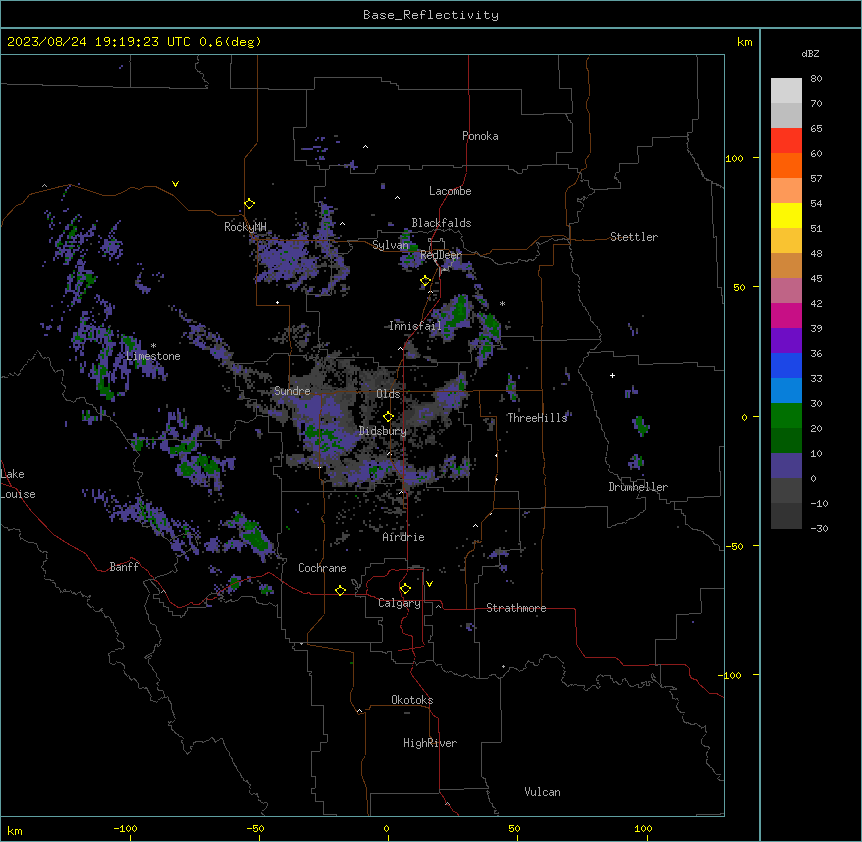Click the green 30 dBZ legend swatch

786,416
